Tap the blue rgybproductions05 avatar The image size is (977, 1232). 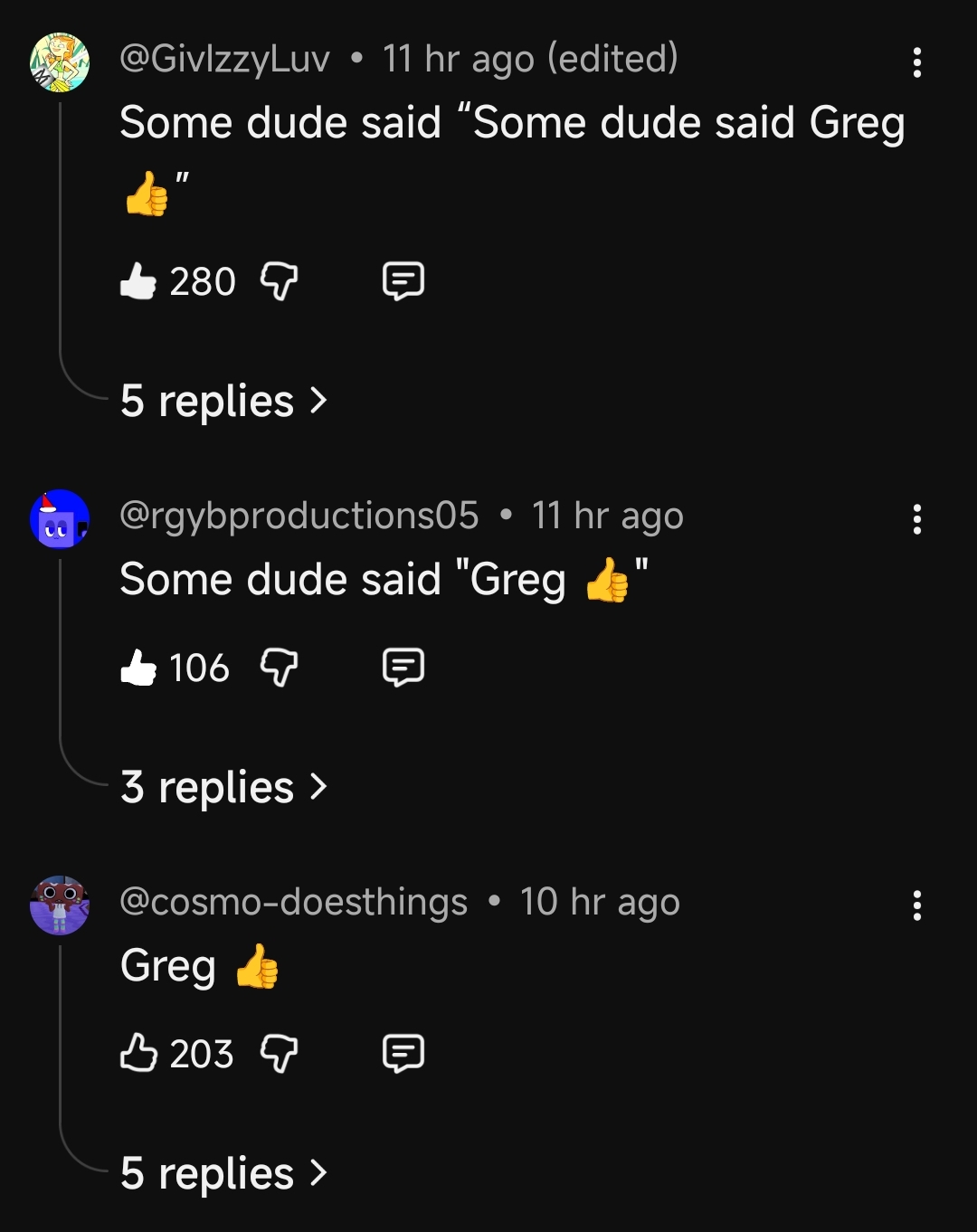60,519
